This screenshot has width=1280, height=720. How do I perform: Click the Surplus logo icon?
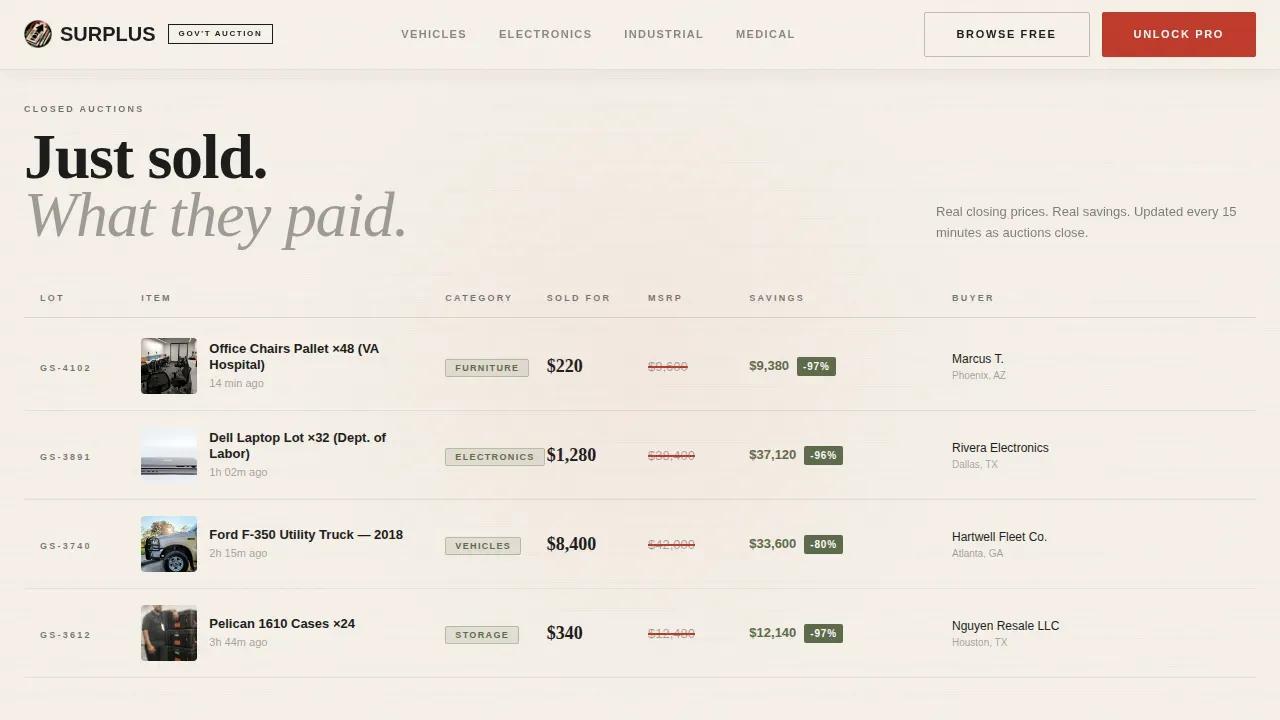tap(38, 34)
